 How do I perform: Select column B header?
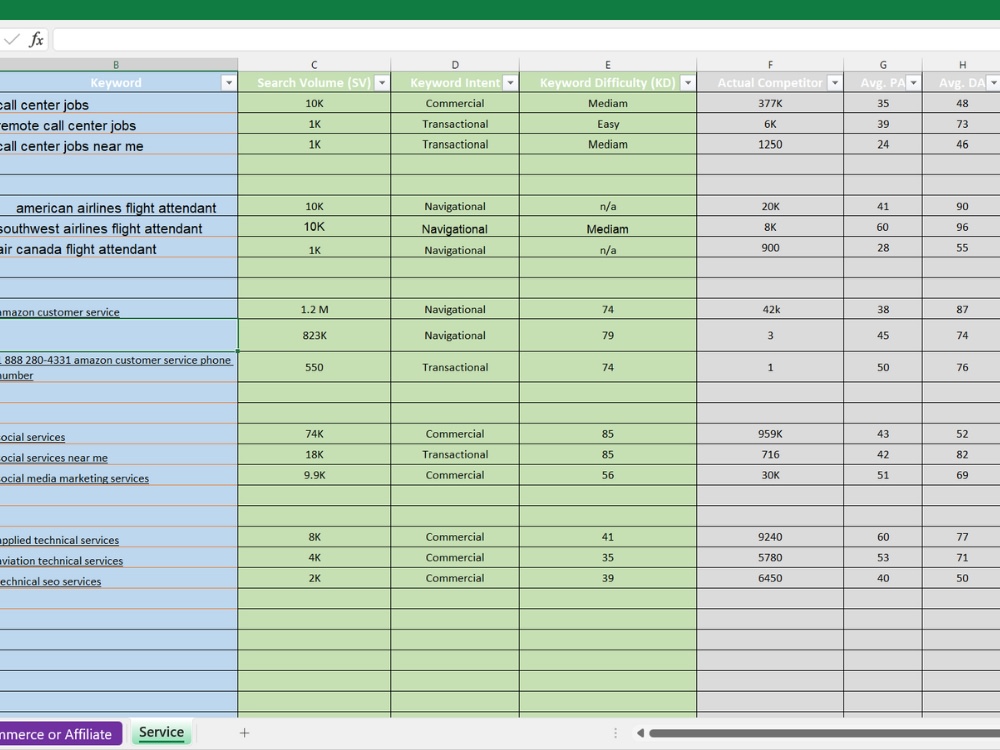coord(116,64)
